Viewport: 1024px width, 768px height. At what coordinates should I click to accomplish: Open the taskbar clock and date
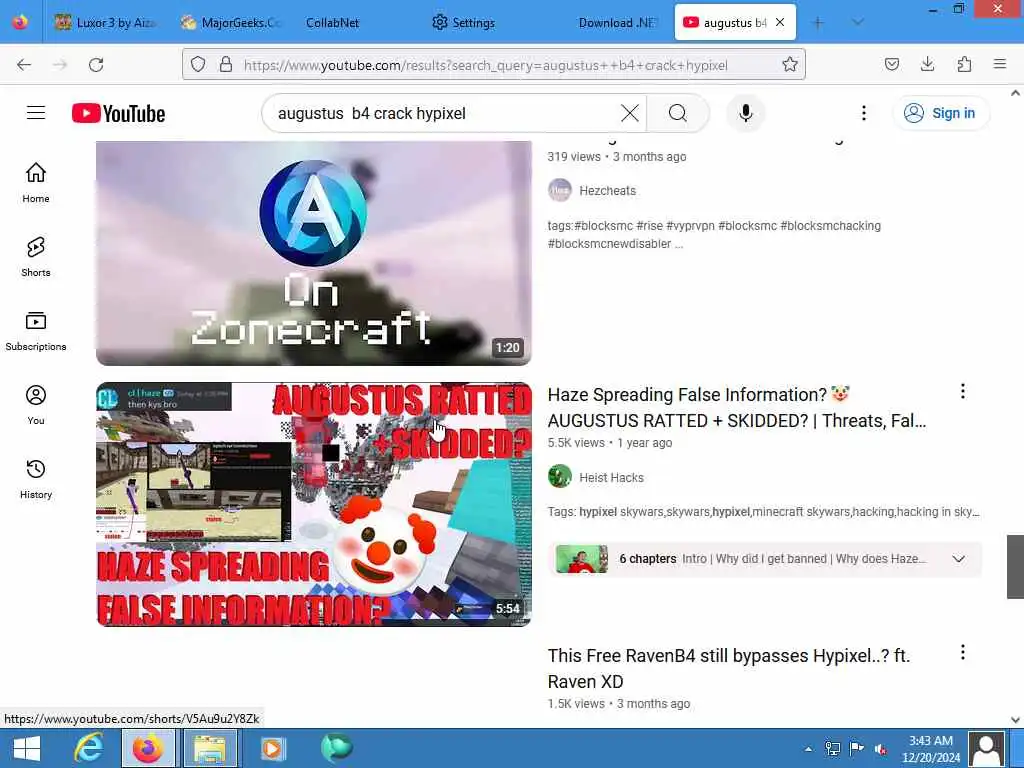coord(931,749)
